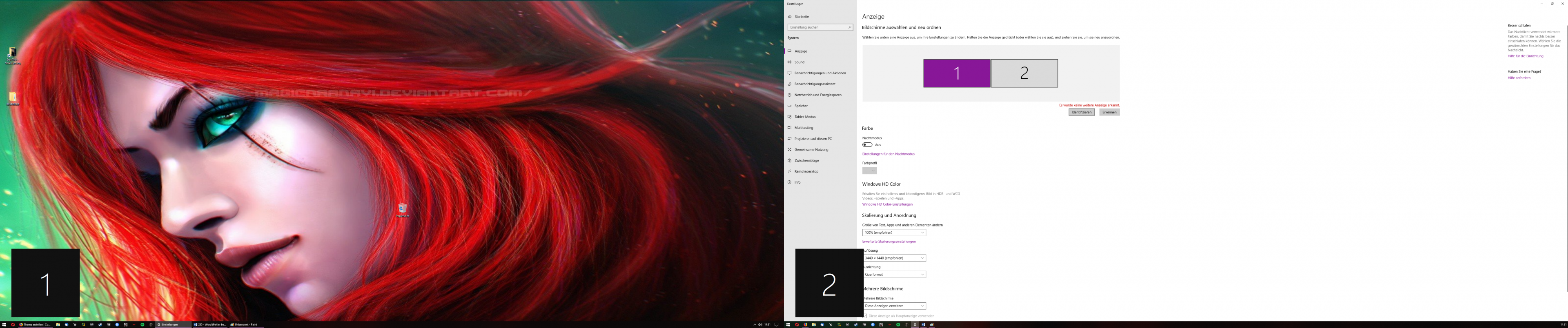This screenshot has height=328, width=1568.
Task: Open Benachrichtigungen und Aktionen settings
Action: [820, 73]
